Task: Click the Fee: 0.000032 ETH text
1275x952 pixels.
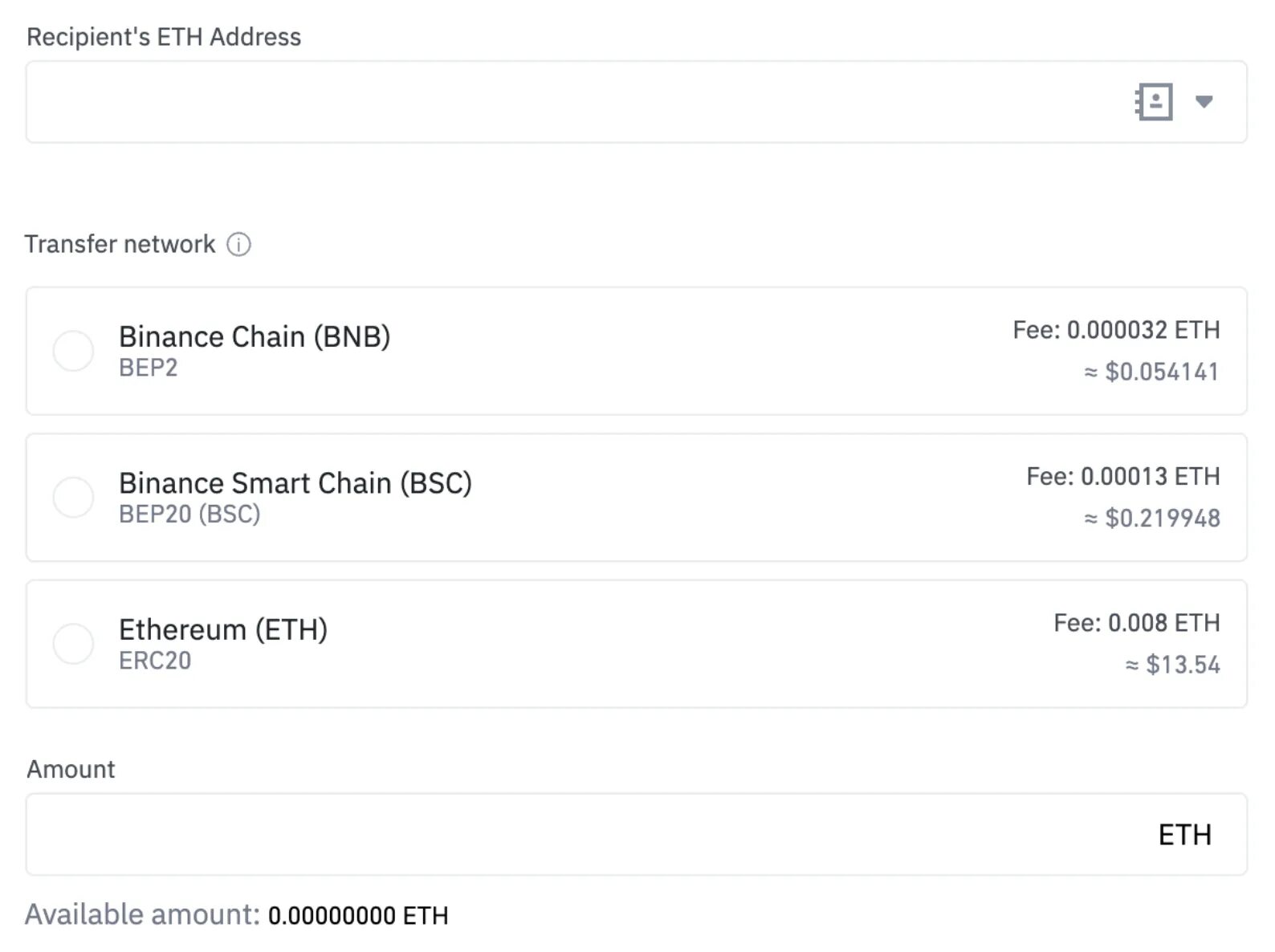Action: click(1116, 330)
